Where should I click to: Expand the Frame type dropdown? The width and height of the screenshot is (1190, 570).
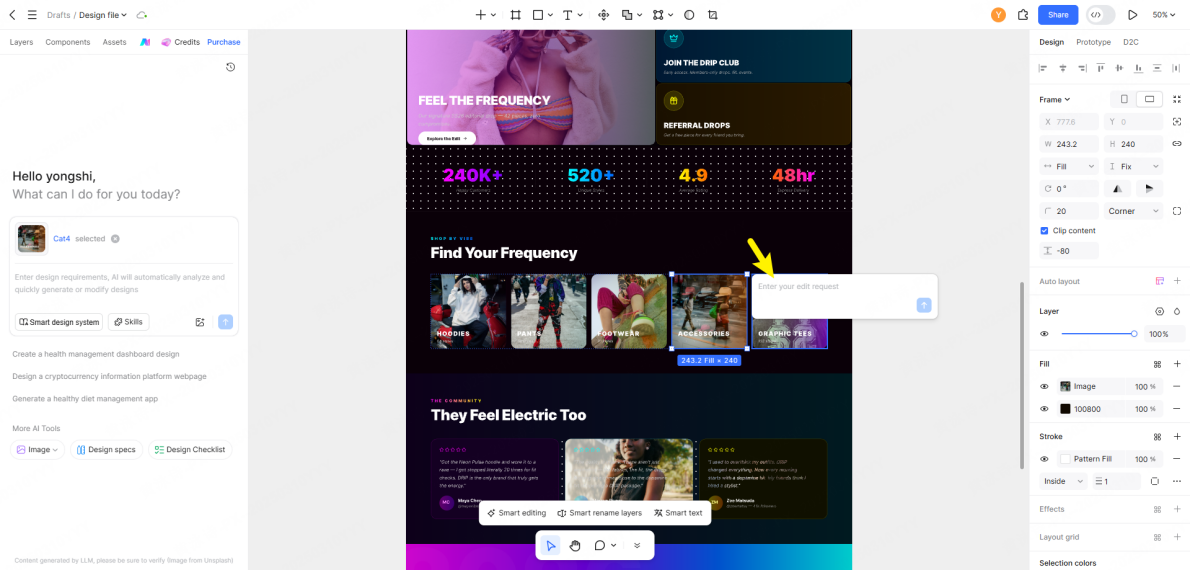1054,99
